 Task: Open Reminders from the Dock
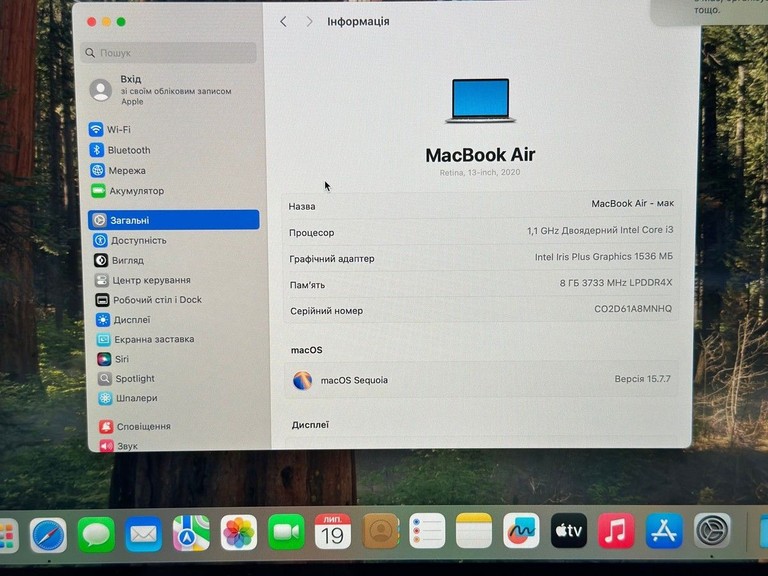[427, 531]
